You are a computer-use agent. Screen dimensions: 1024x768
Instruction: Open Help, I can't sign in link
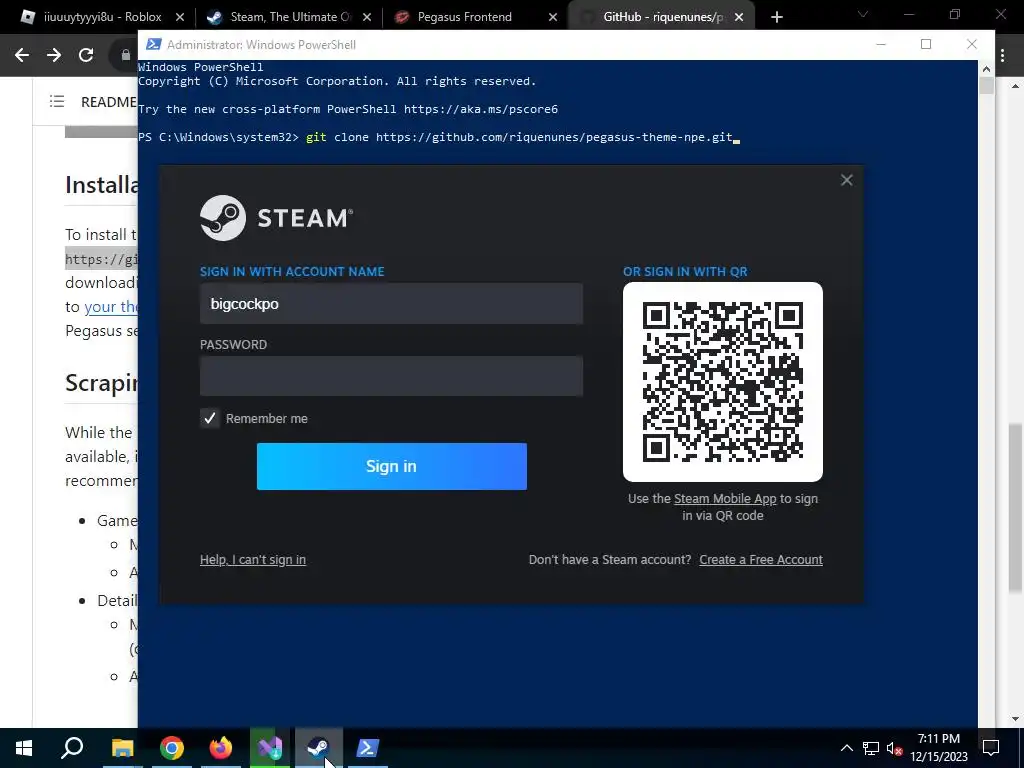253,560
